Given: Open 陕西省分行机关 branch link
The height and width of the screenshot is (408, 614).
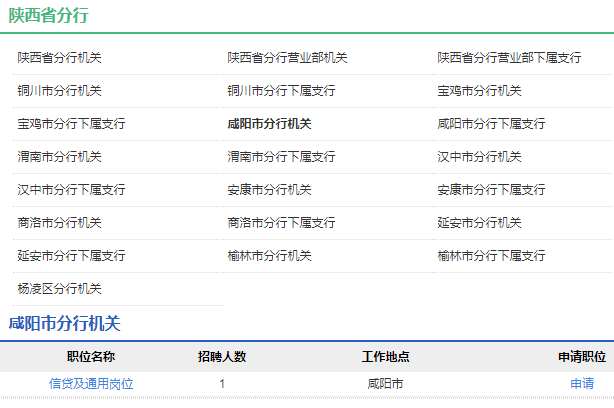Looking at the screenshot, I should 59,58.
